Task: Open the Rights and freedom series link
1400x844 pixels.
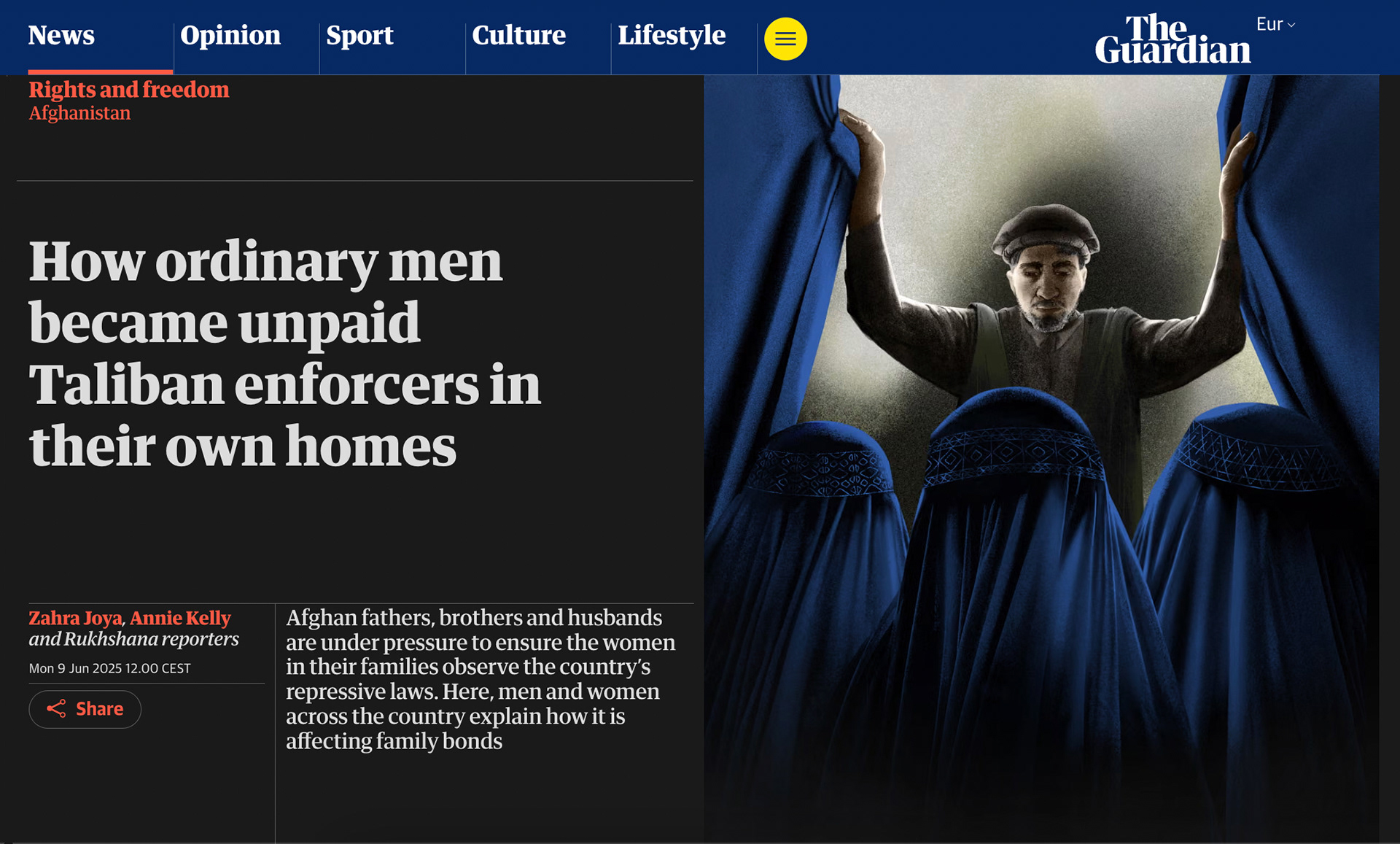Action: point(129,90)
